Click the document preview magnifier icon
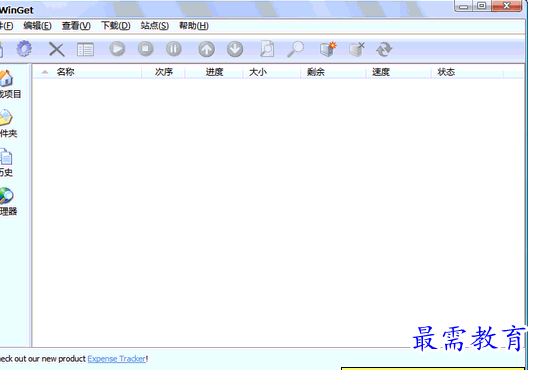This screenshot has height=370, width=534. (267, 49)
